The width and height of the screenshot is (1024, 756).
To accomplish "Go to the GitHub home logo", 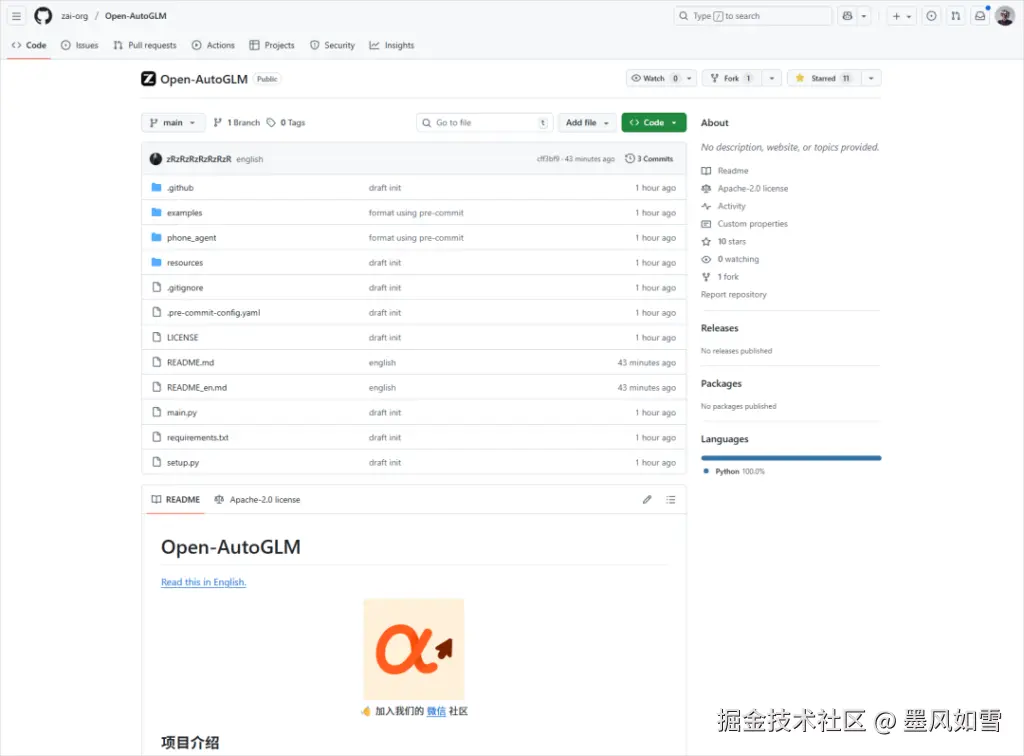I will coord(43,16).
